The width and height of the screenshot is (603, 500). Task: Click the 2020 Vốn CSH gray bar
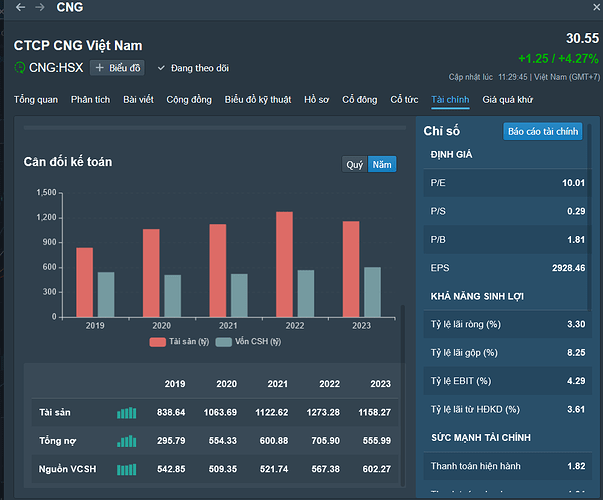point(173,296)
